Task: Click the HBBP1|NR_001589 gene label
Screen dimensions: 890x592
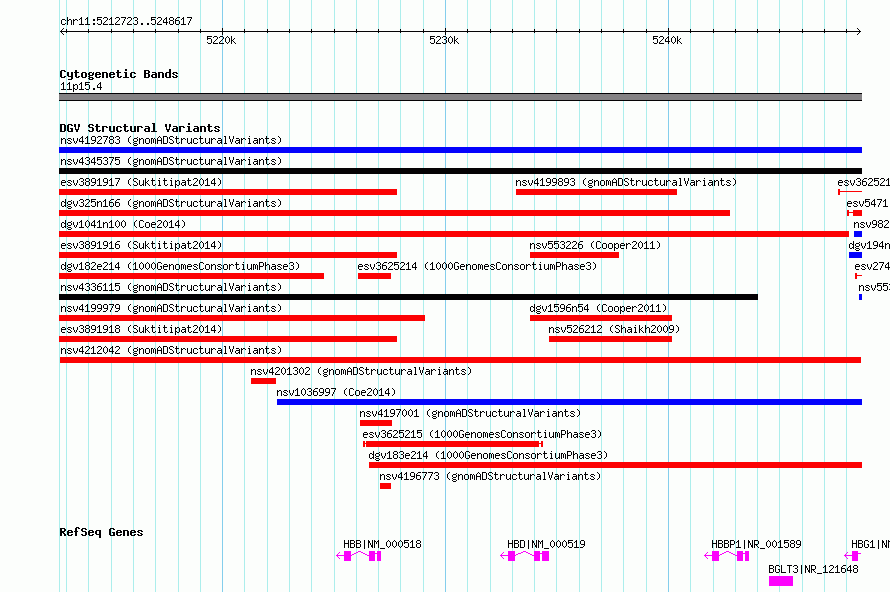Action: point(756,544)
